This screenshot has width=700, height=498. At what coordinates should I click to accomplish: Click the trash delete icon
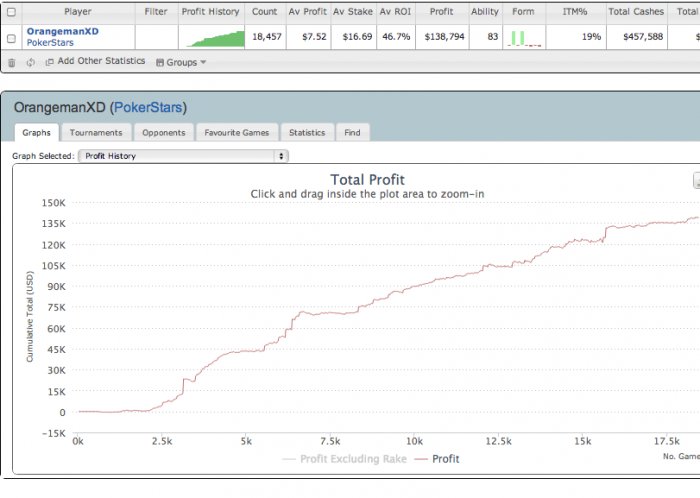click(x=11, y=62)
